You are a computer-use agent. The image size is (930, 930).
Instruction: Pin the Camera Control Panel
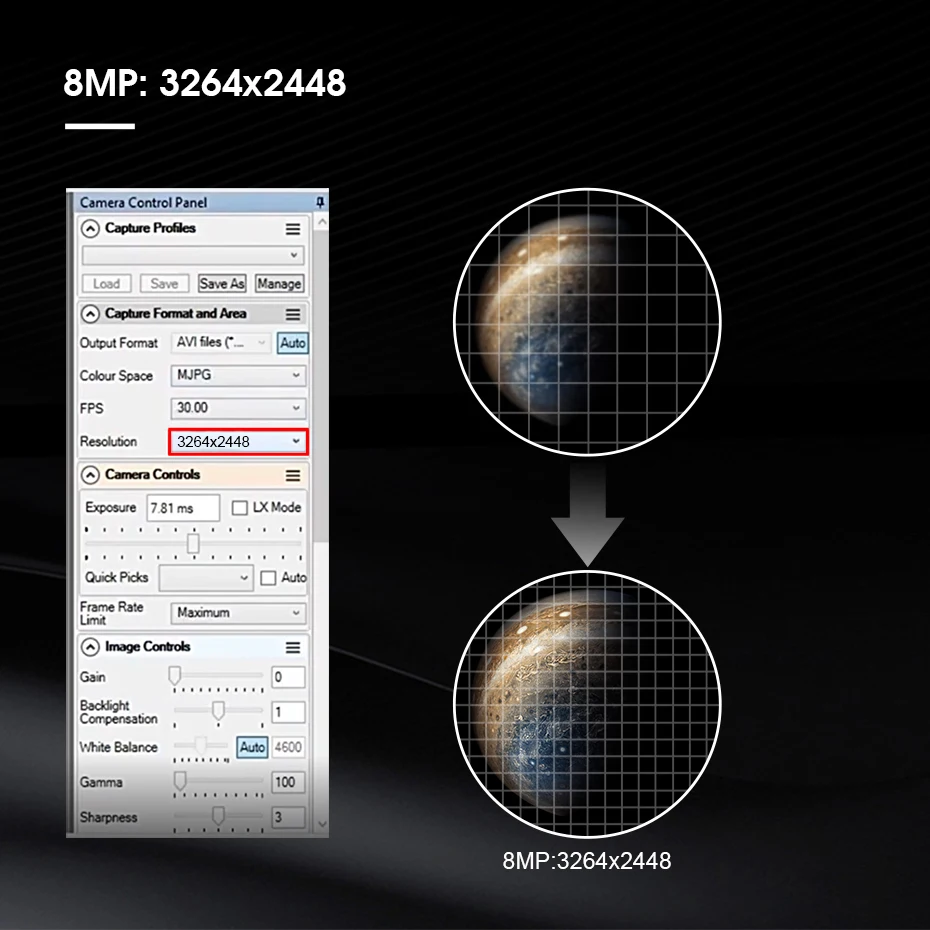pyautogui.click(x=320, y=202)
